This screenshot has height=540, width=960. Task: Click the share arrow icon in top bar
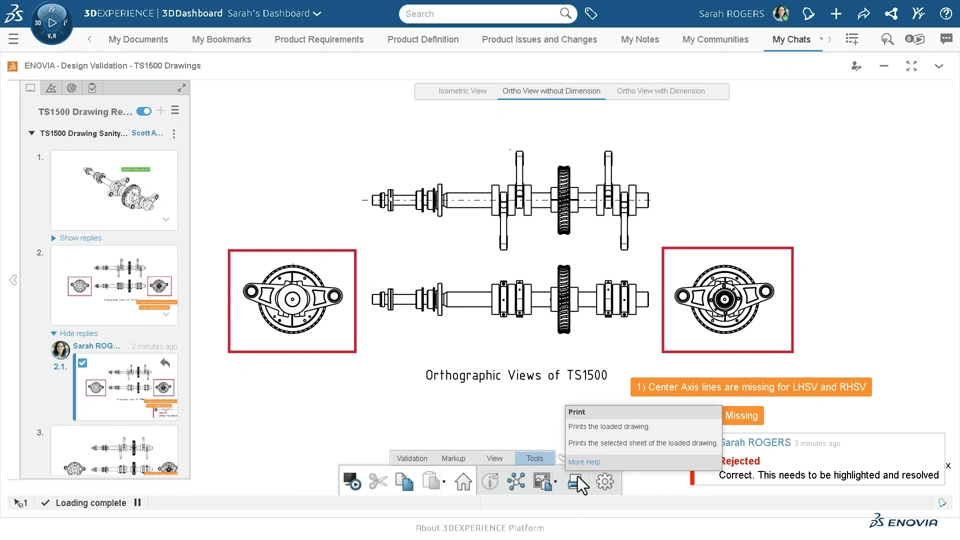click(x=863, y=13)
